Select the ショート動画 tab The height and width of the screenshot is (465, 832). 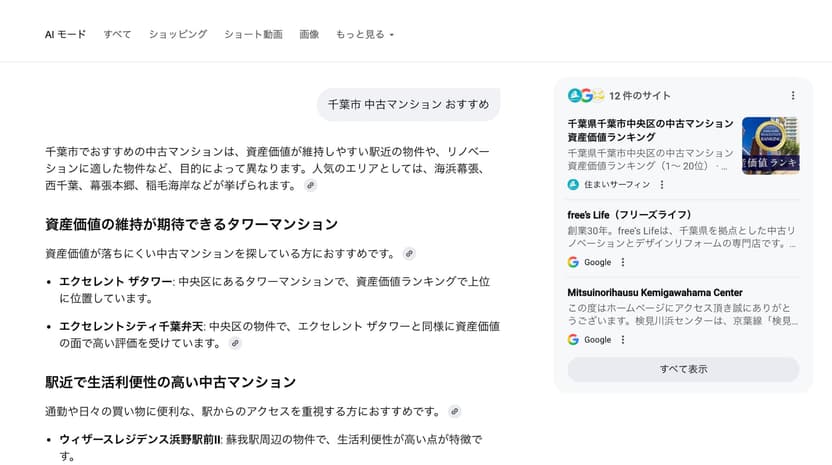tap(253, 35)
